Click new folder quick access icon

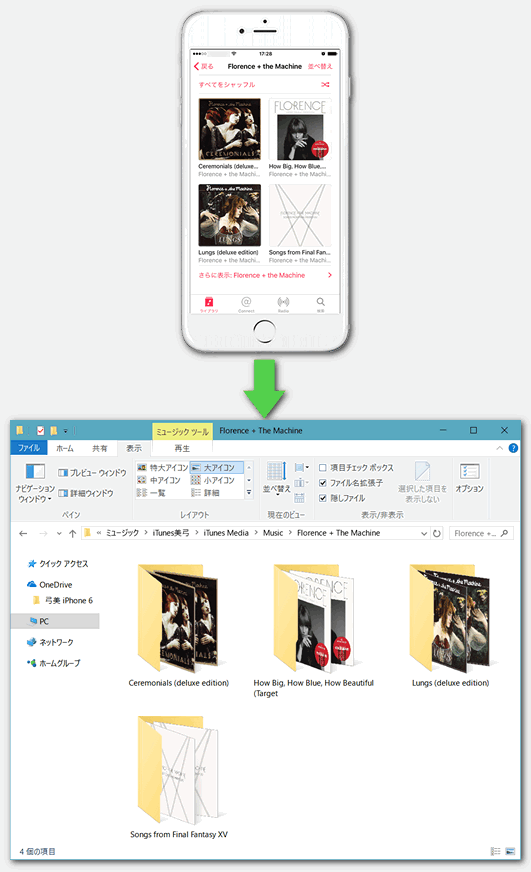54,430
